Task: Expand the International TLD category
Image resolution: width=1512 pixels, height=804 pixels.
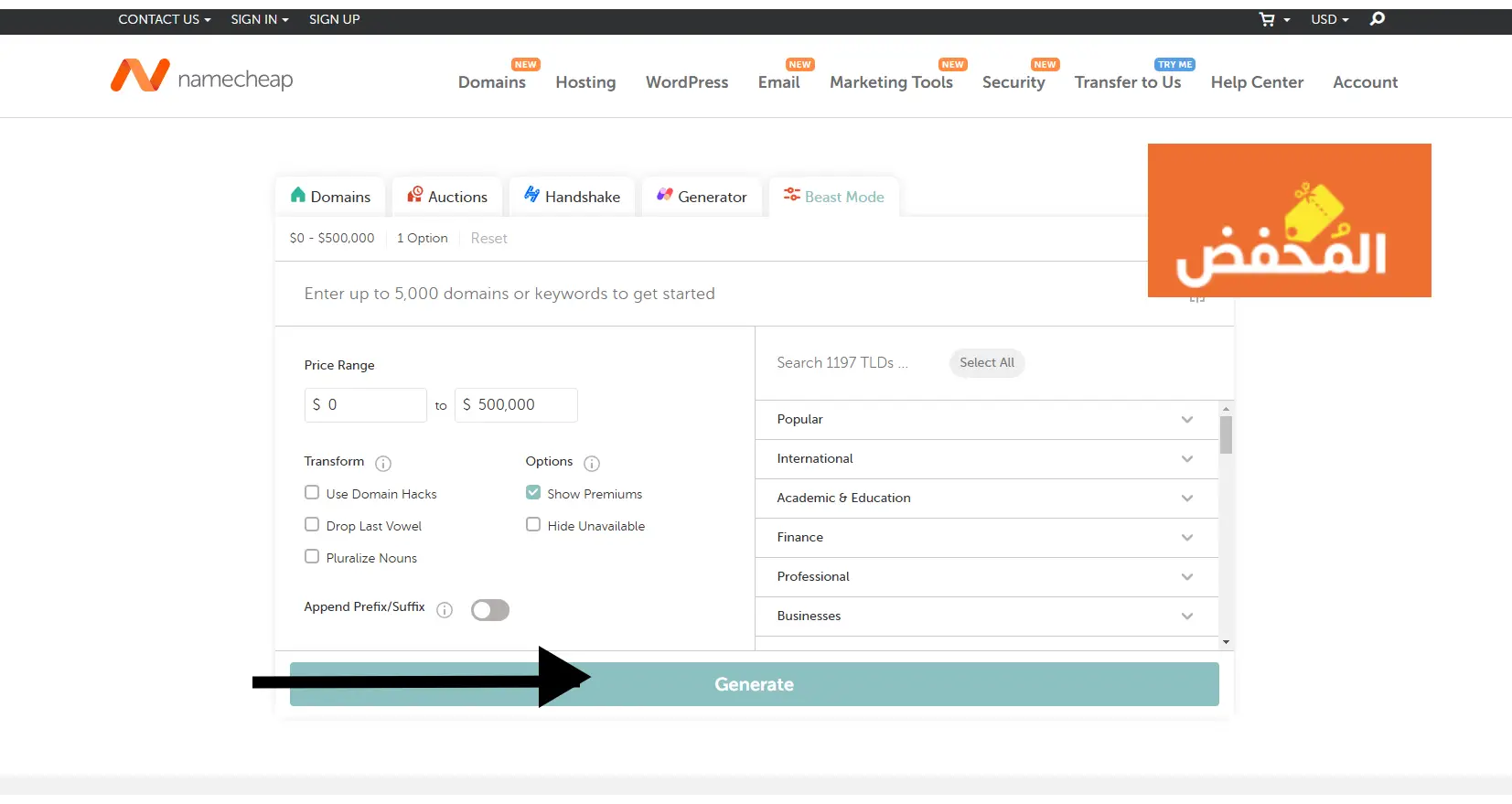Action: point(987,459)
